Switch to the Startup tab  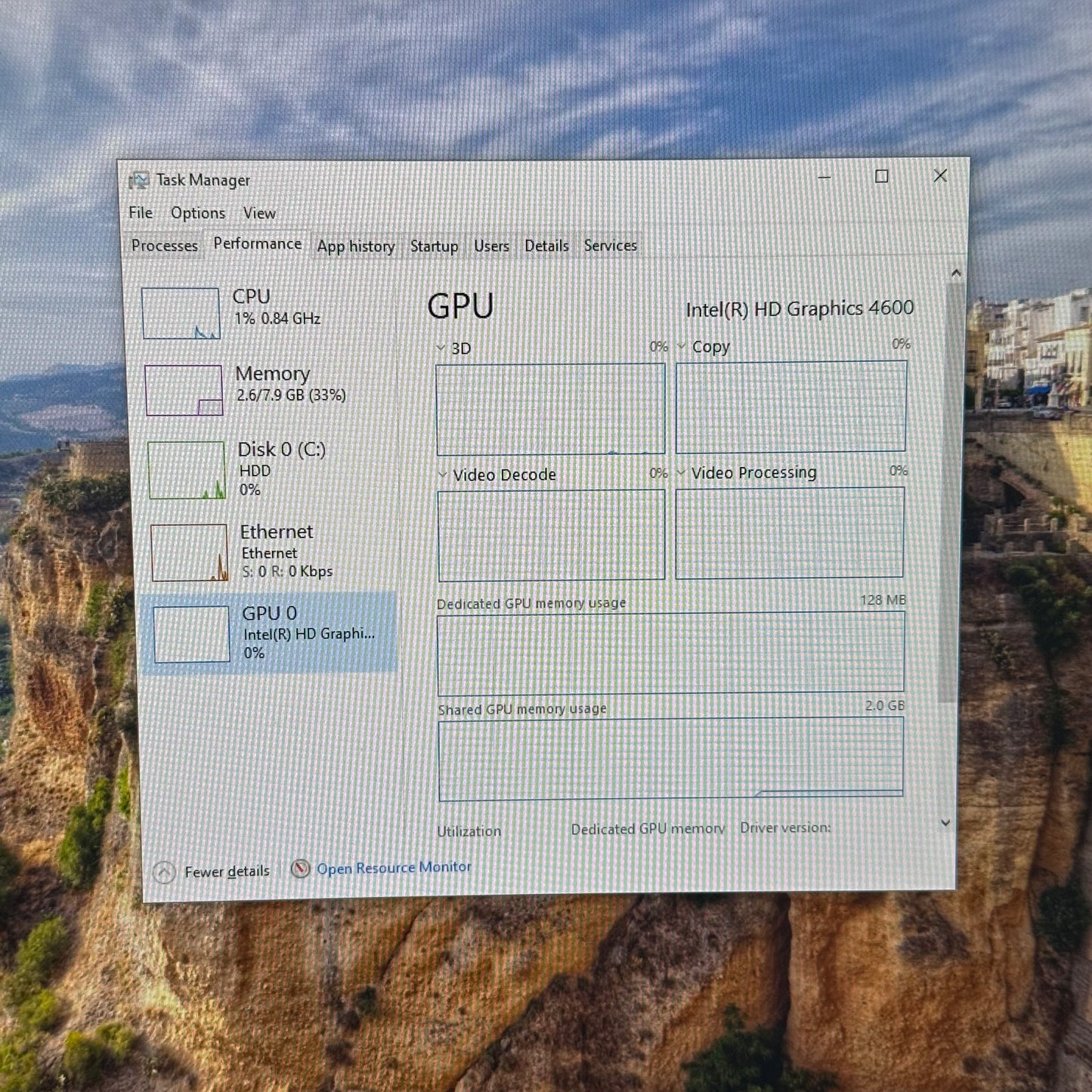[x=434, y=246]
